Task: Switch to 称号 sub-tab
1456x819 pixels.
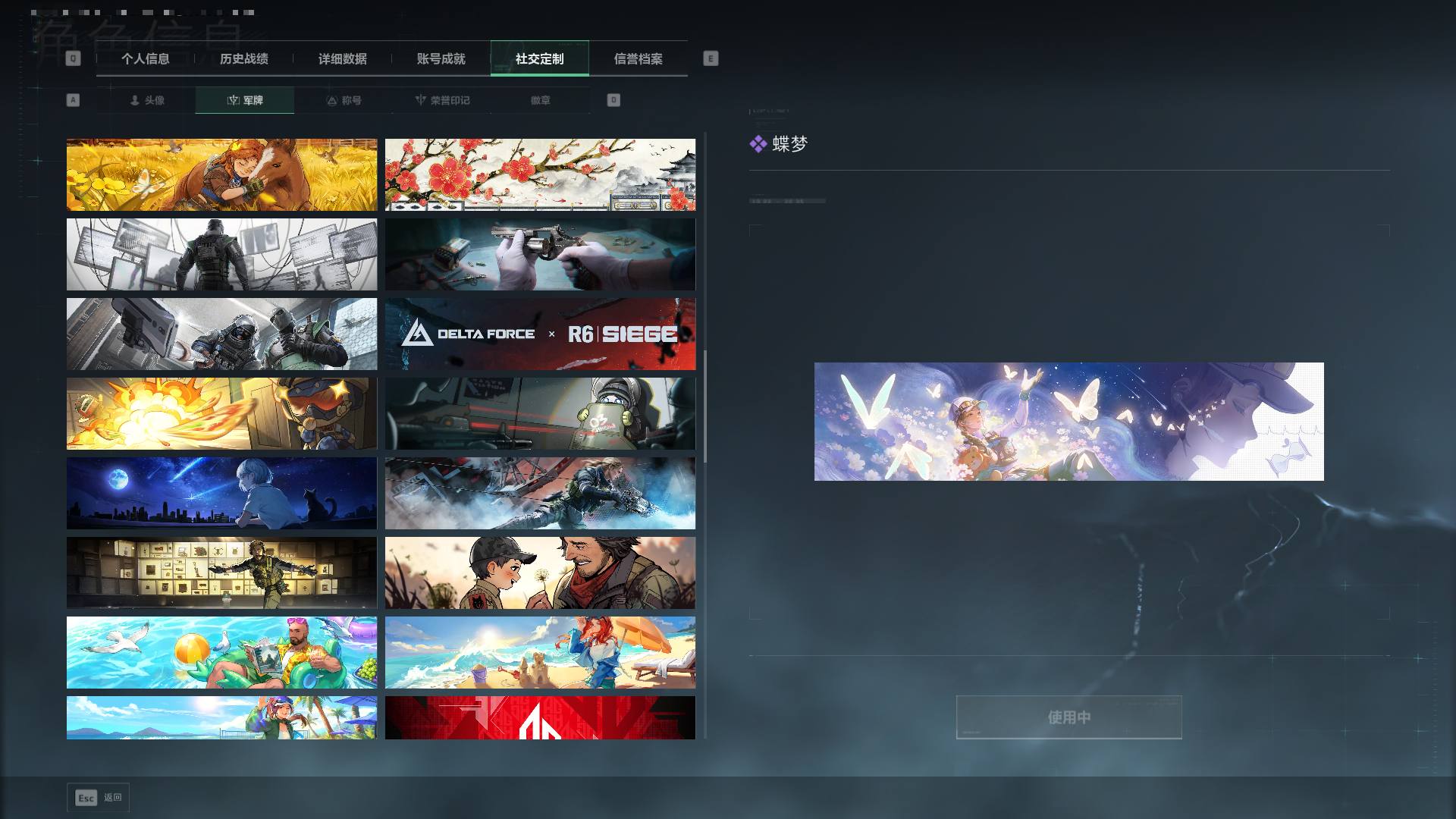Action: 344,100
